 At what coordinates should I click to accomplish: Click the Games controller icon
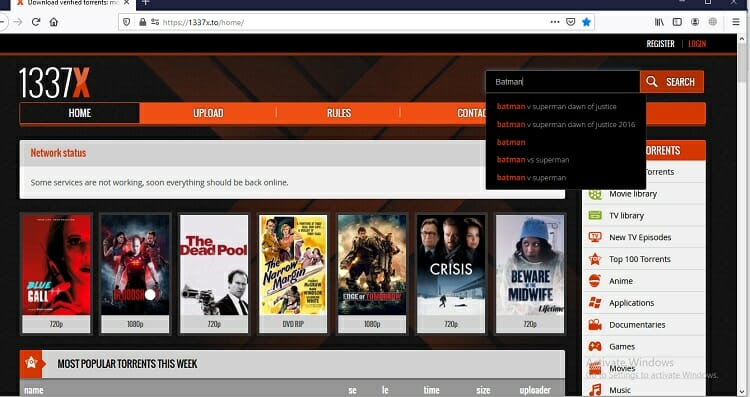pyautogui.click(x=595, y=346)
